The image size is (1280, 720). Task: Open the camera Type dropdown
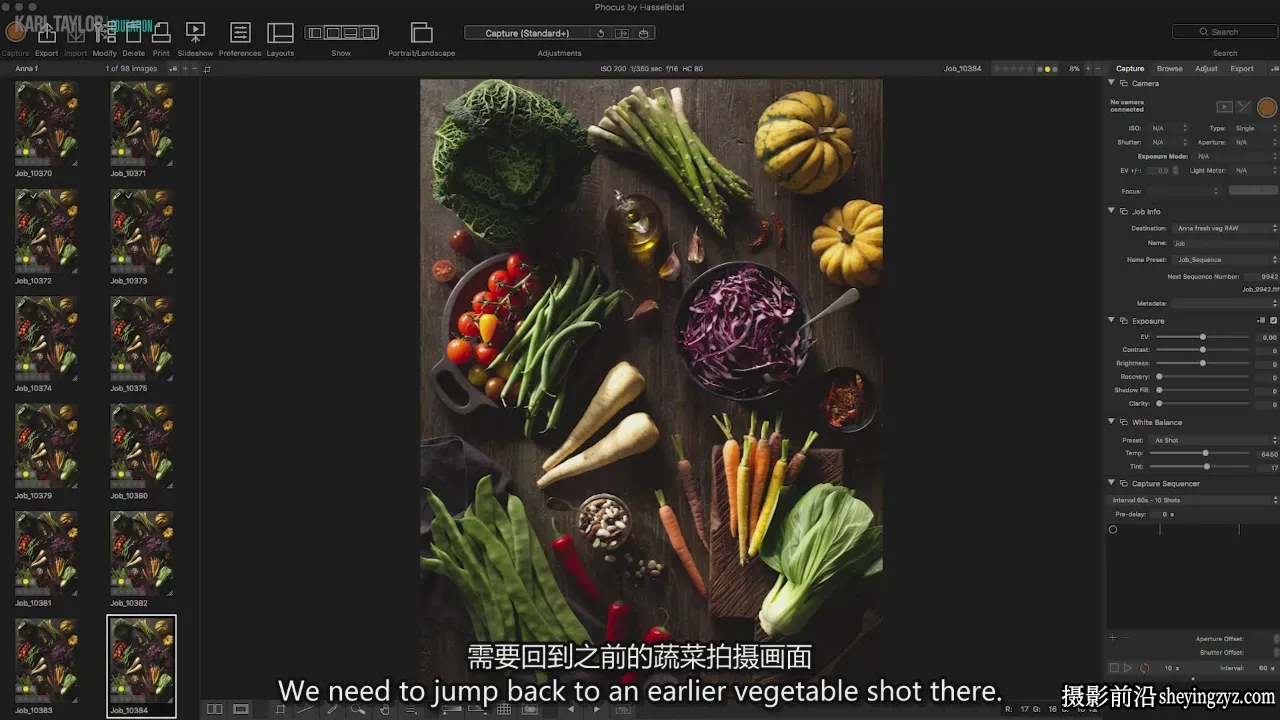point(1255,128)
